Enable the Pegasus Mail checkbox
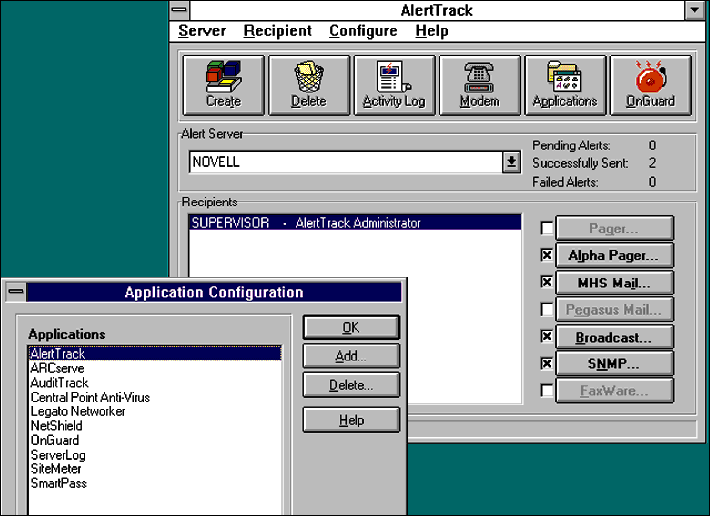 point(547,310)
